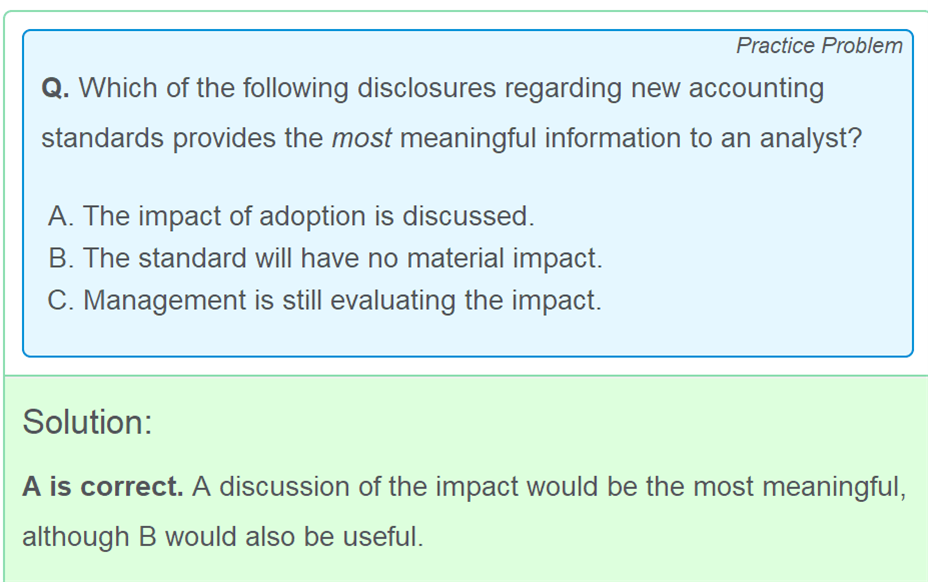Click the word meaningful, in the solution

(834, 487)
